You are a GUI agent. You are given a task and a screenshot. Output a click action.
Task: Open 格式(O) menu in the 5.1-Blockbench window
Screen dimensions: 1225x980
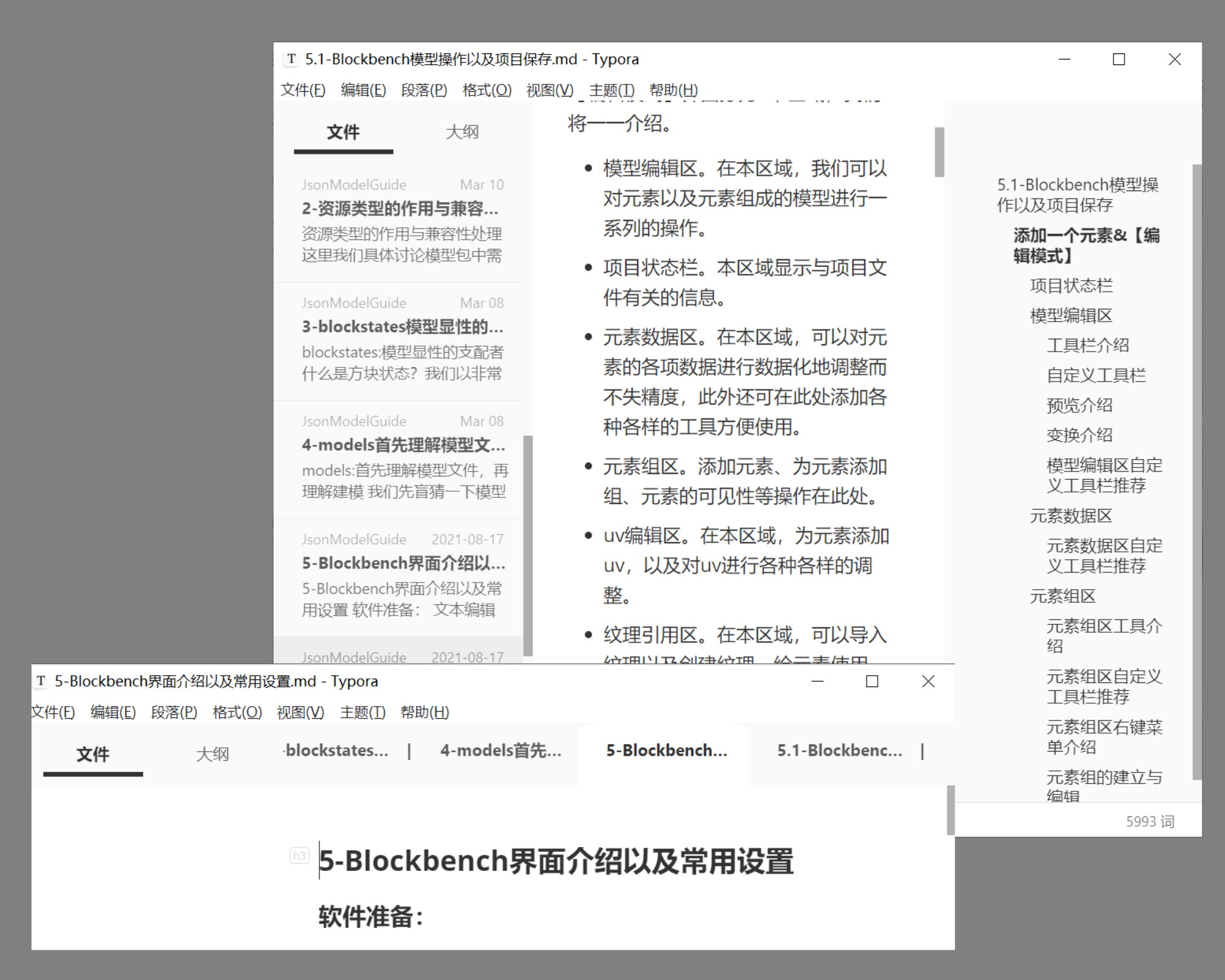(x=487, y=90)
